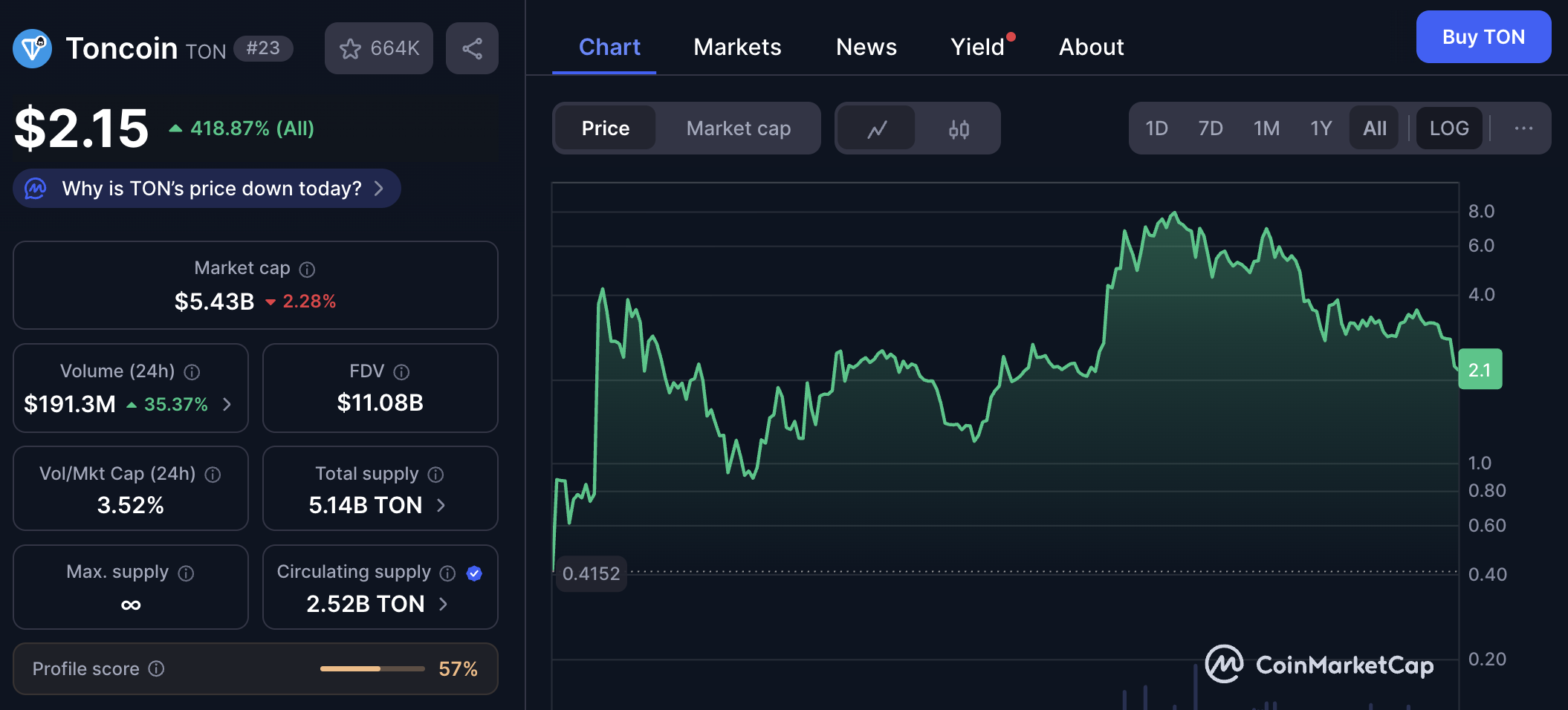Switch to line chart view icon
Viewport: 1568px width, 710px height.
(877, 129)
